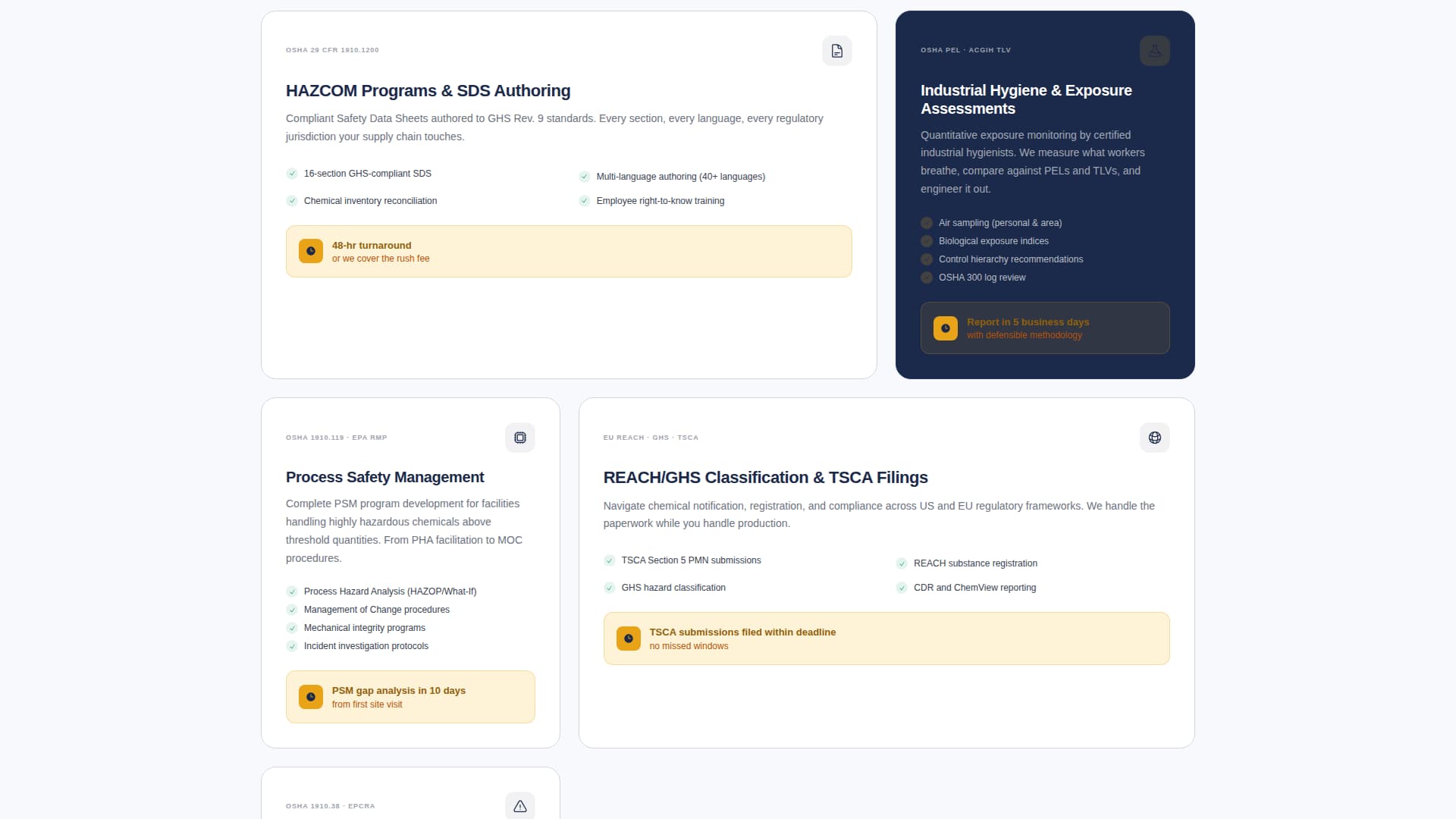The width and height of the screenshot is (1456, 819).
Task: Open the REACH/GHS Classification & TSCA Filings heading
Action: click(x=765, y=478)
